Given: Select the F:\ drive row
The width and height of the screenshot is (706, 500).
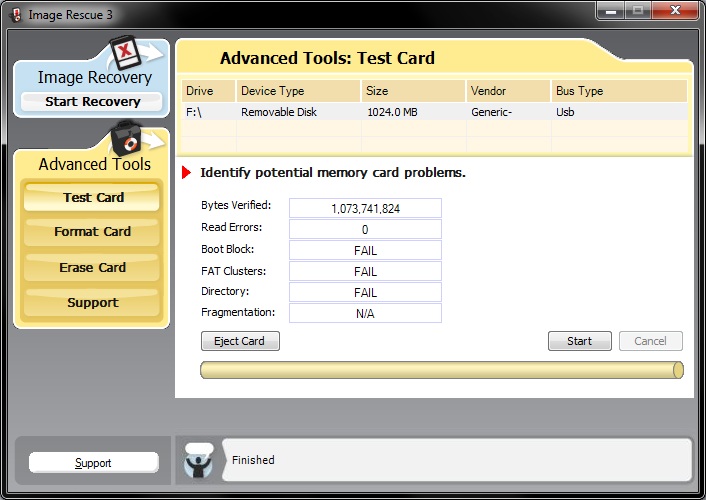Looking at the screenshot, I should pyautogui.click(x=434, y=112).
